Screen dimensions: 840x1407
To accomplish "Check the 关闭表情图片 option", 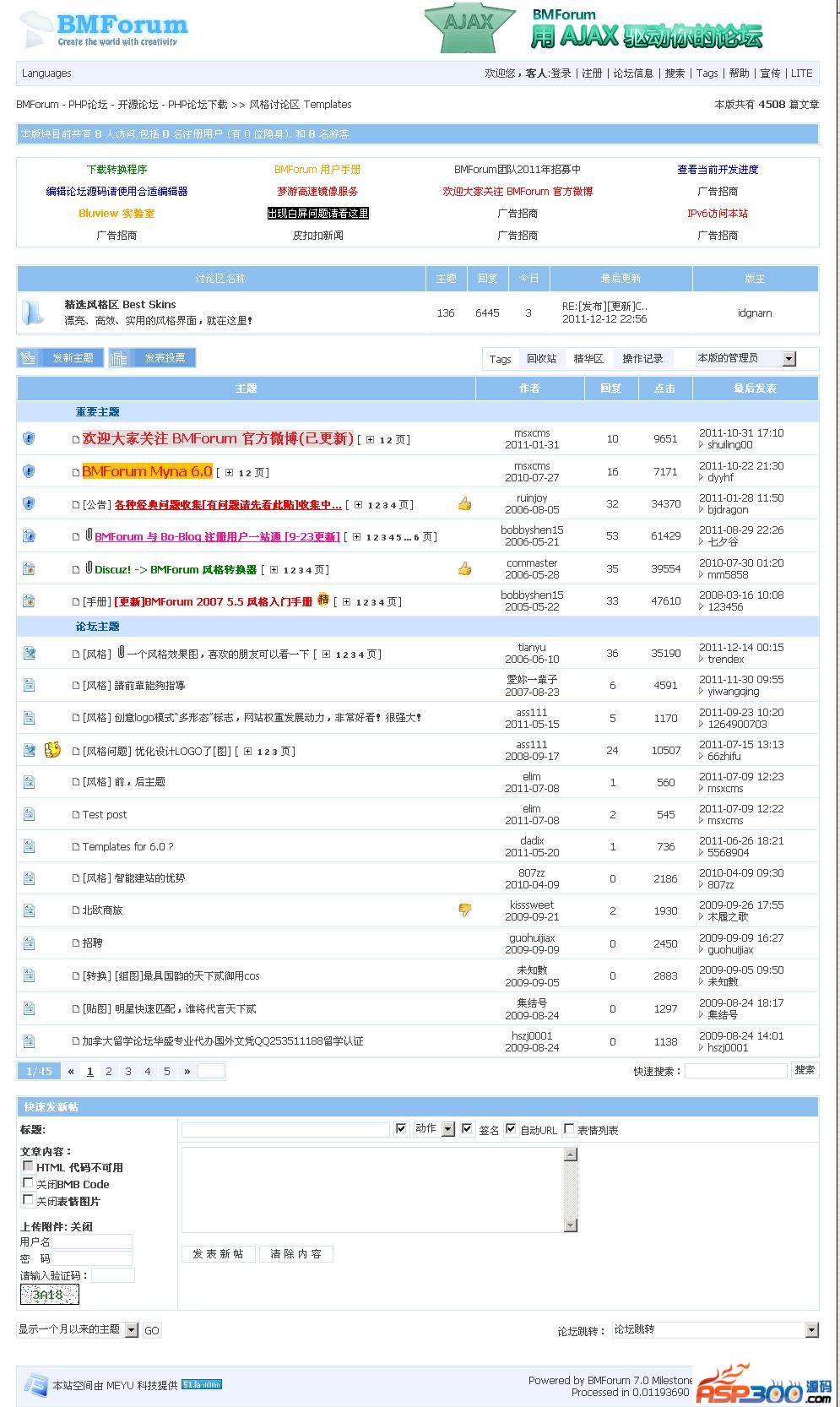I will point(28,1200).
